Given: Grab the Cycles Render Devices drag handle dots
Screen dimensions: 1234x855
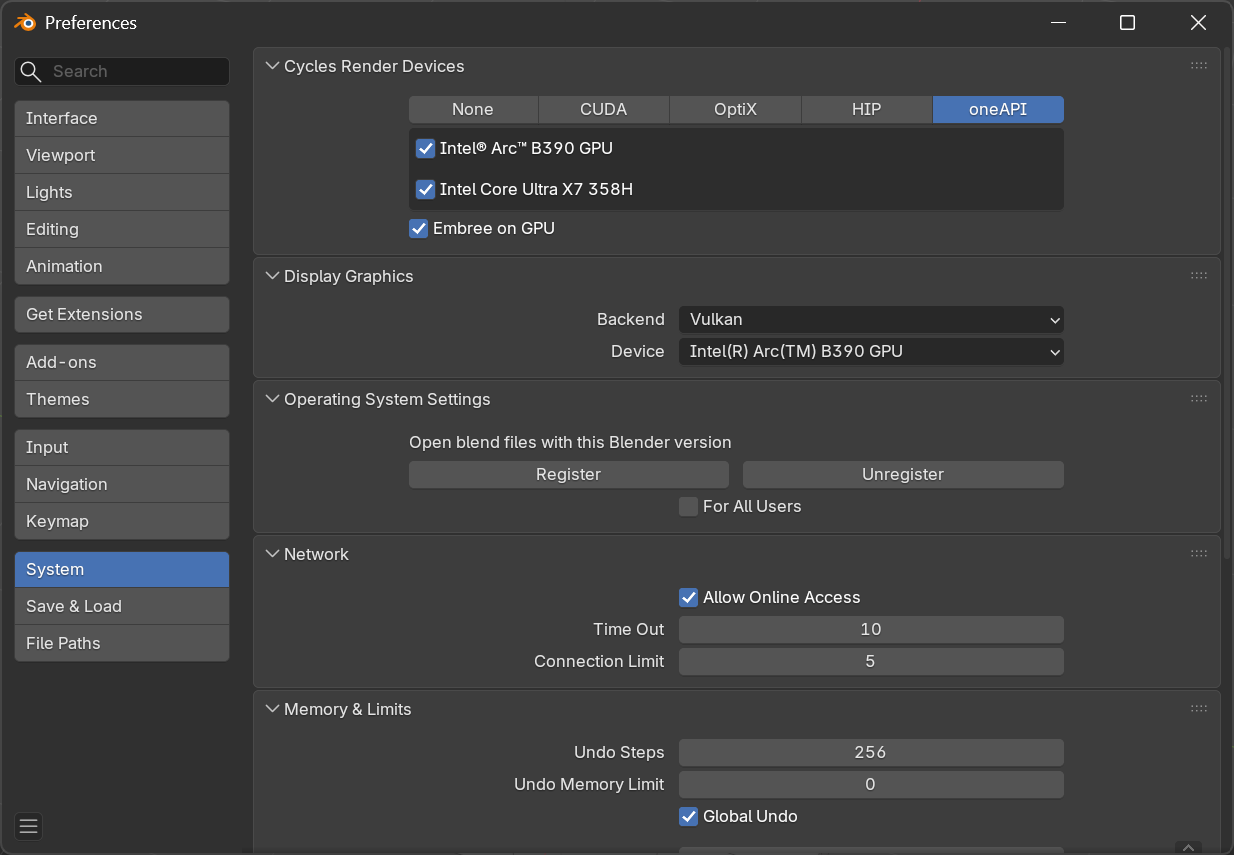Looking at the screenshot, I should click(x=1198, y=66).
